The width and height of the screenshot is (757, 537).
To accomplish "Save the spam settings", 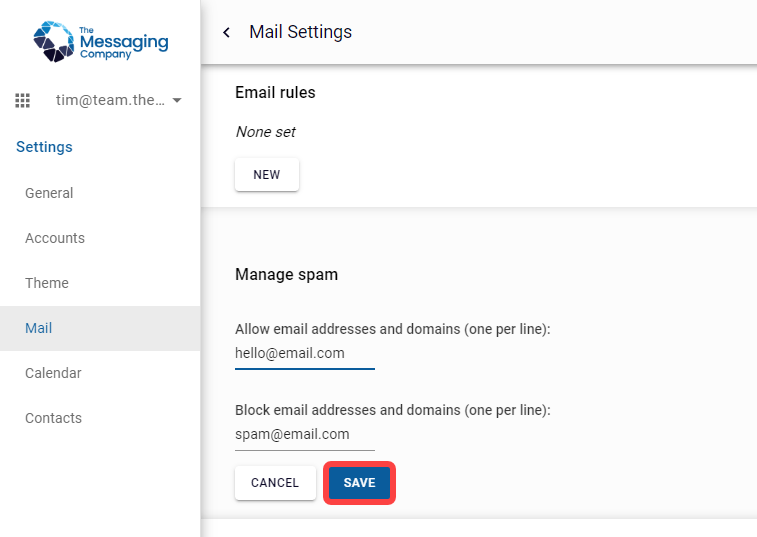I will [359, 482].
